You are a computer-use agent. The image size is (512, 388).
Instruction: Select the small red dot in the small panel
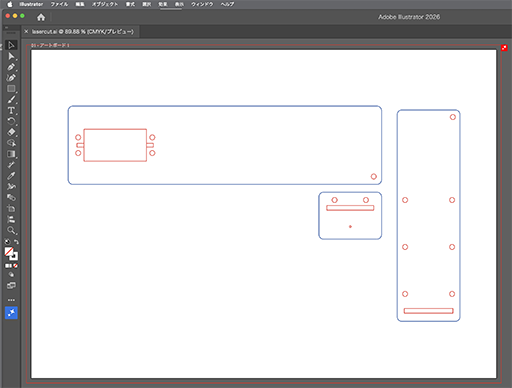pos(350,227)
